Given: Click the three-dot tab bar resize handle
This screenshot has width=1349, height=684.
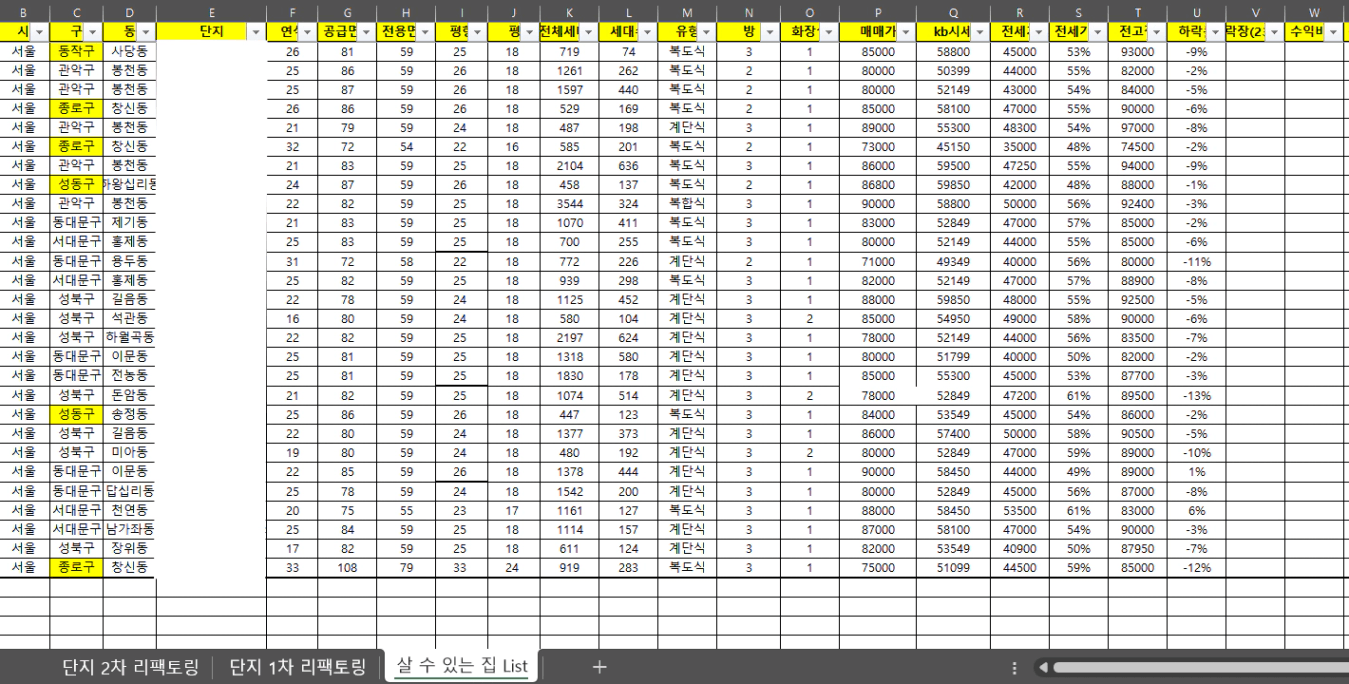Looking at the screenshot, I should tap(1015, 667).
